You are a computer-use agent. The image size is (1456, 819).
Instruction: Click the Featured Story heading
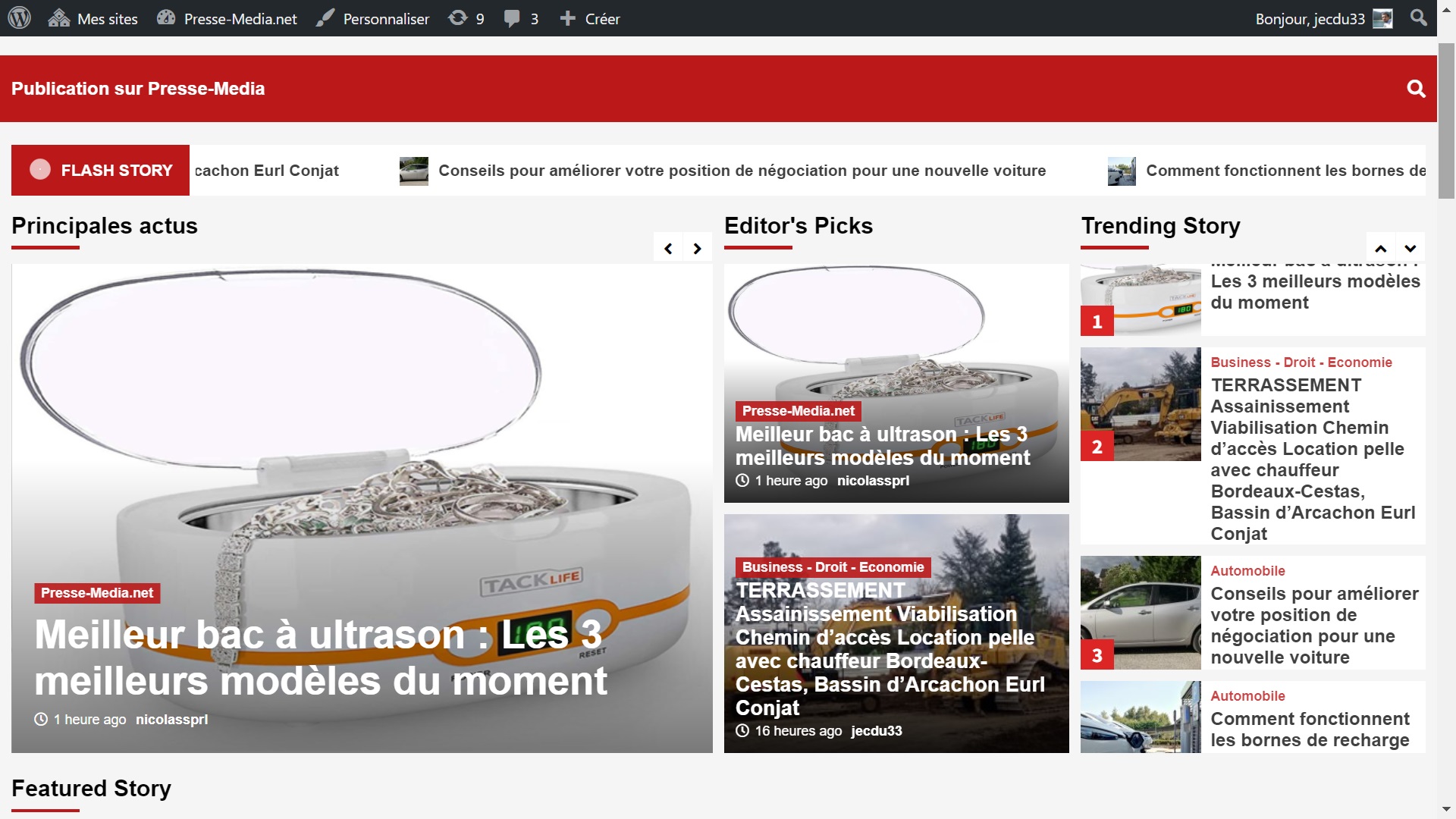click(91, 789)
